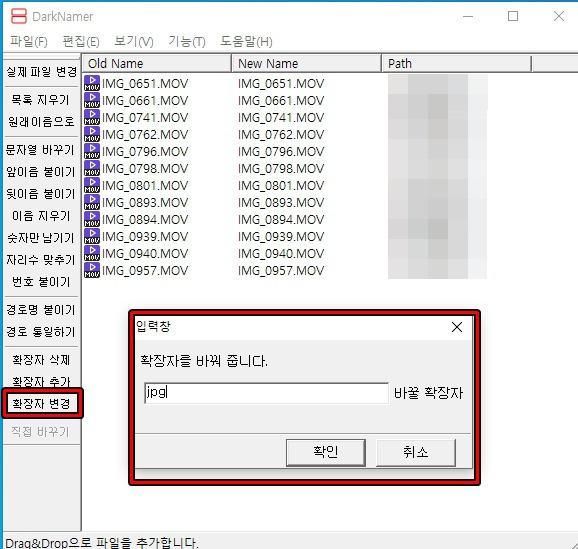578x549 pixels.
Task: Click MOV file icon for IMG_0801.MOV
Action: [92, 185]
